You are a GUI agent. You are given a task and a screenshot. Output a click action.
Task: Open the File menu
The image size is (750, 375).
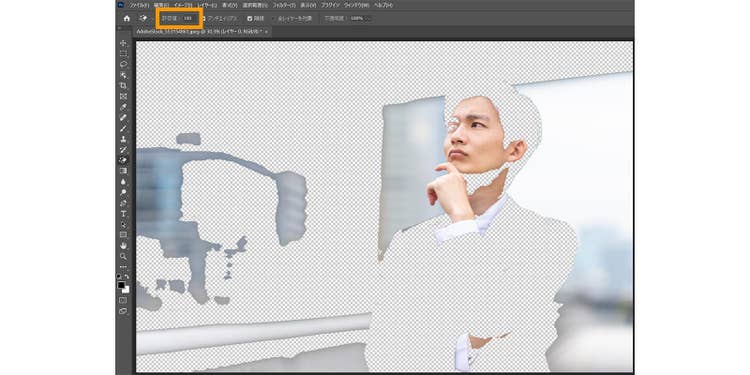point(140,5)
